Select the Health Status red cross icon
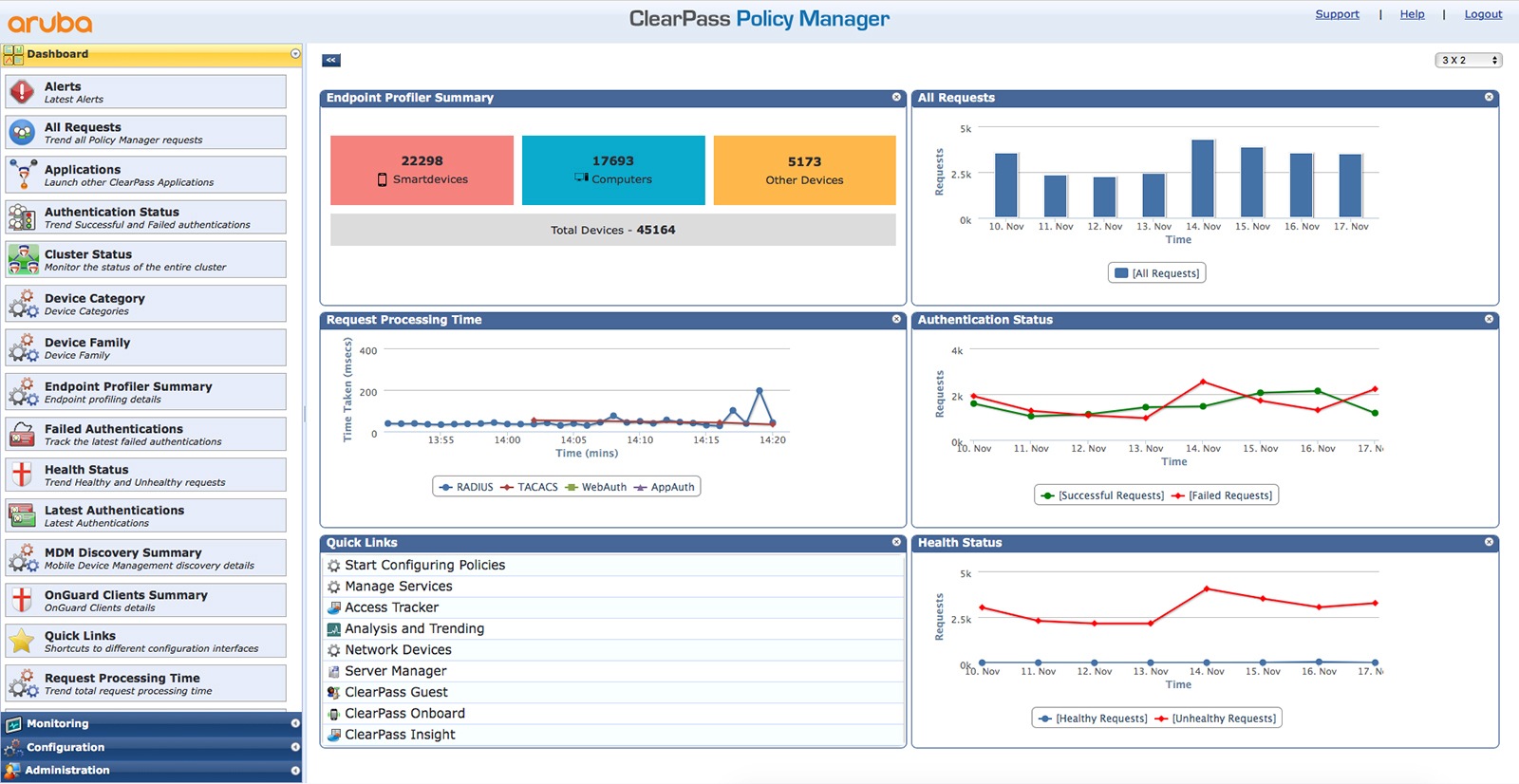 click(x=22, y=475)
